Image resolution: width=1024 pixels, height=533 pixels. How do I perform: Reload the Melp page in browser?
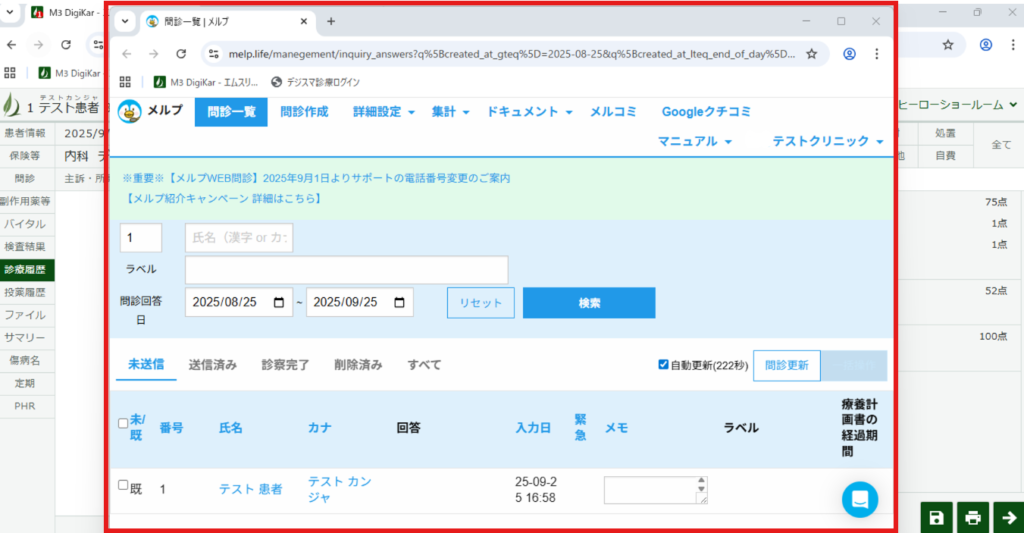click(x=181, y=54)
